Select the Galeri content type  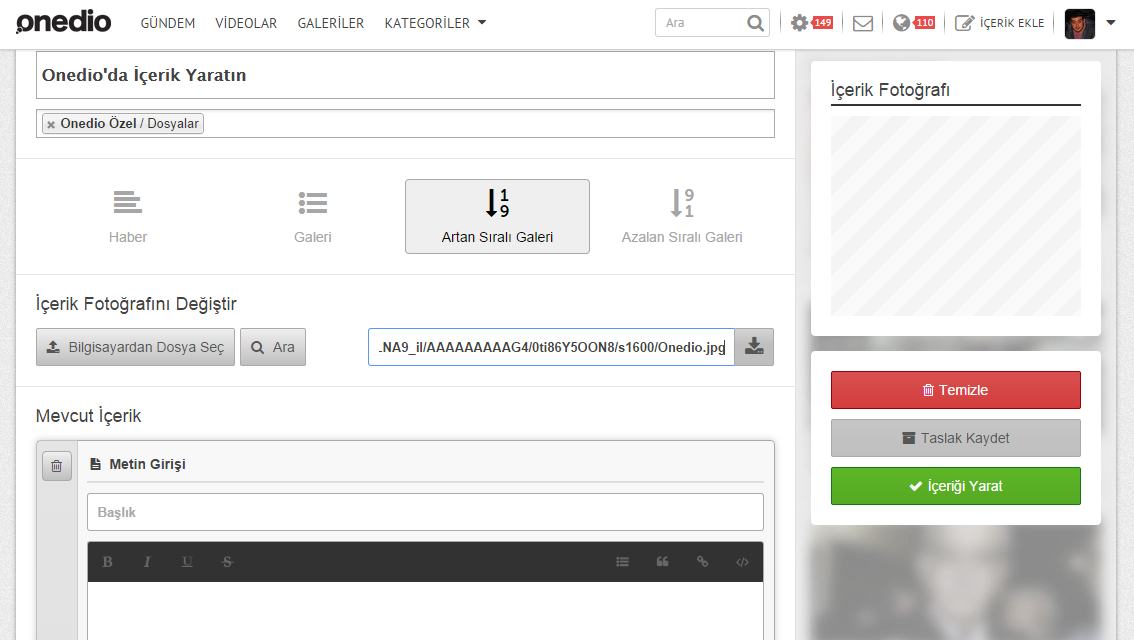[312, 216]
